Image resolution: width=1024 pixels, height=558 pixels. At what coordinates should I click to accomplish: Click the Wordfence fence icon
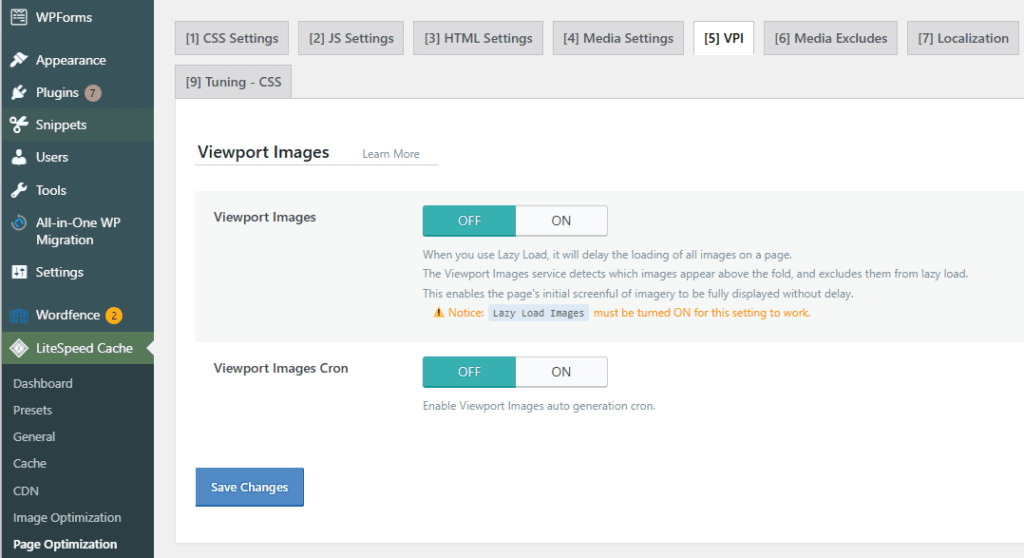(19, 316)
